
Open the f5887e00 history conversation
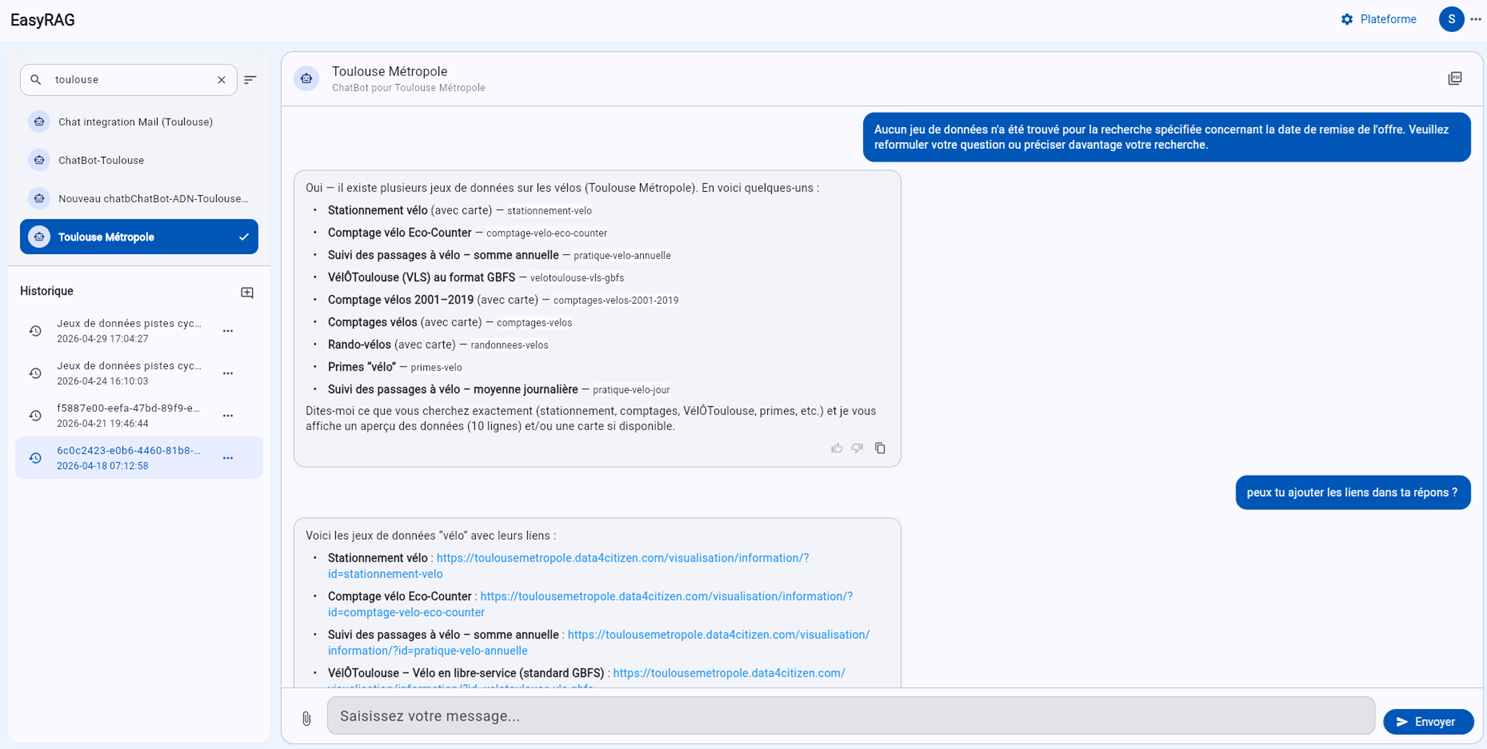139,415
